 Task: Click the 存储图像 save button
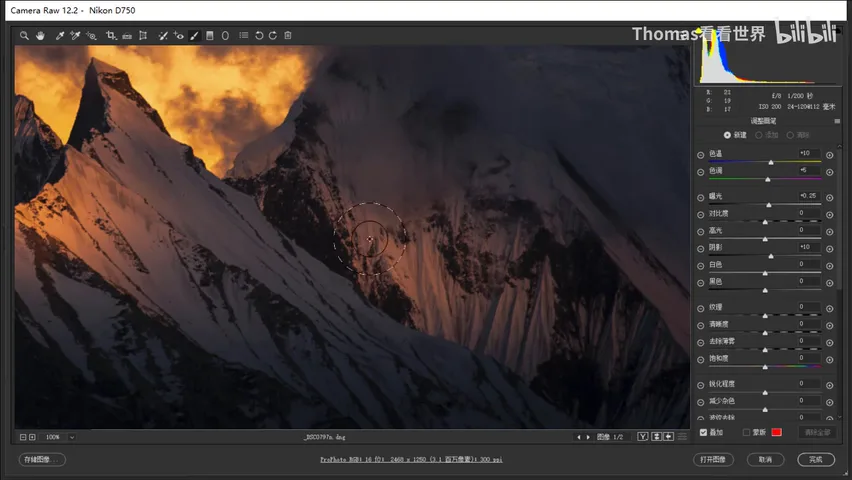pos(42,460)
